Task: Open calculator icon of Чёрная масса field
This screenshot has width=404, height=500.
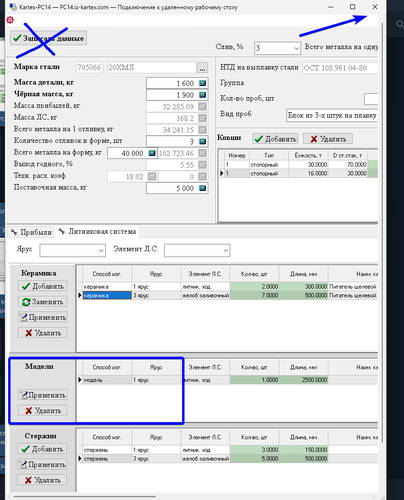Action: point(202,95)
